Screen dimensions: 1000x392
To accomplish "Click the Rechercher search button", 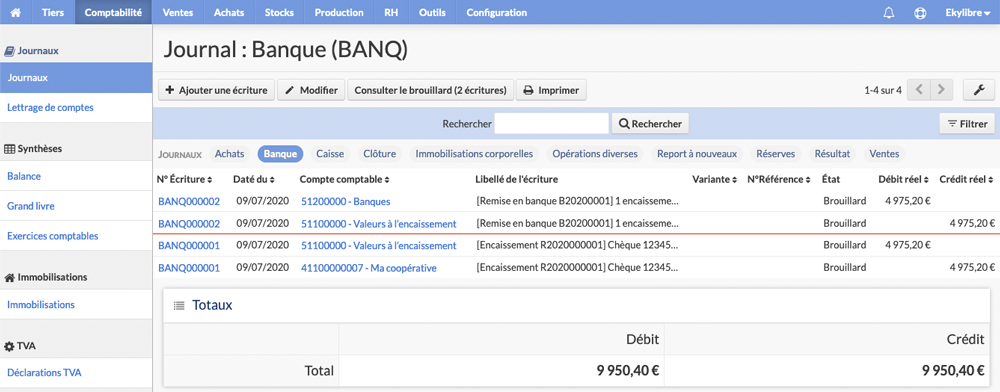I will [x=650, y=124].
